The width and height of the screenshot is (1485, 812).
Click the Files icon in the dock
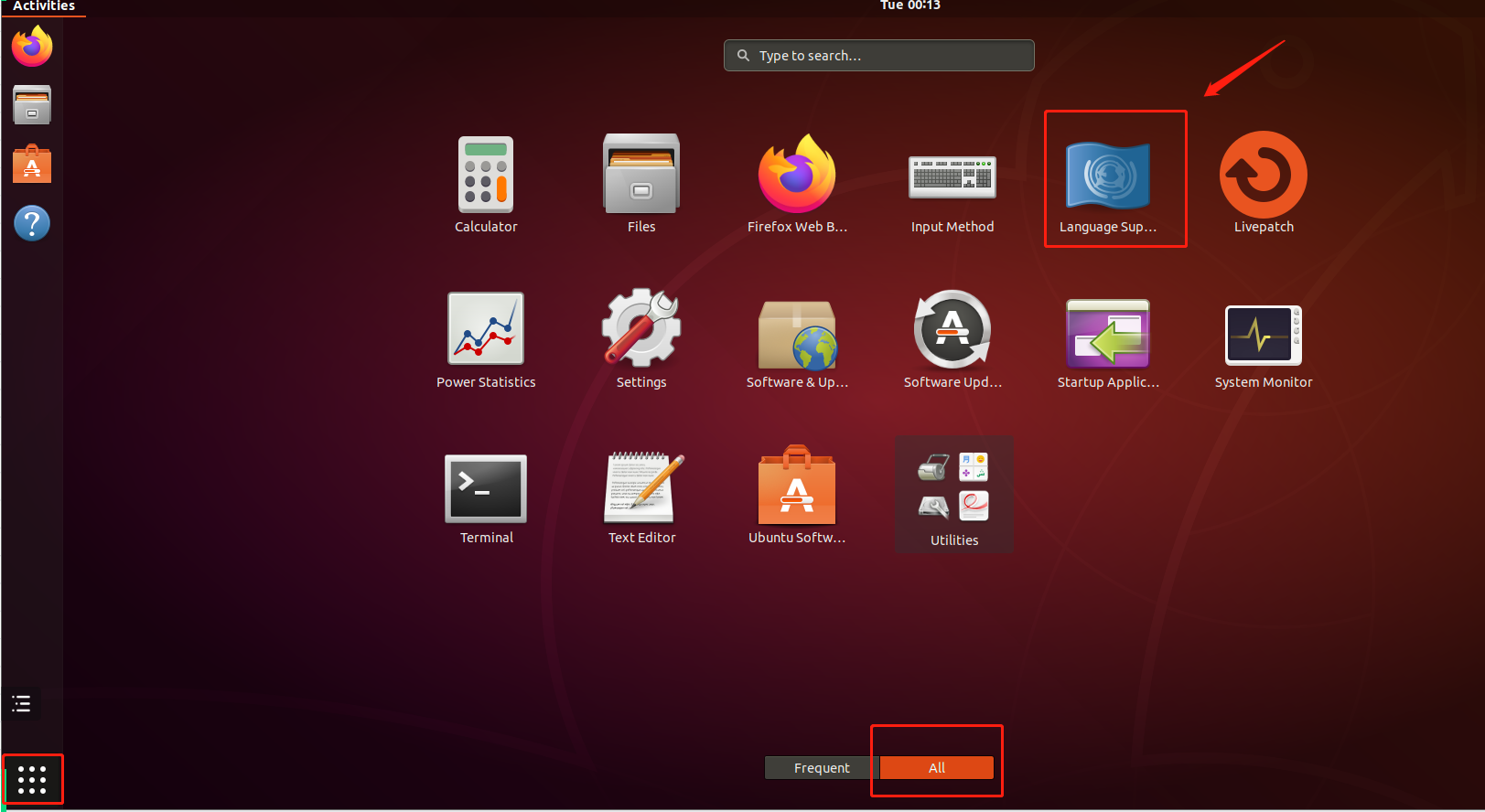[32, 104]
